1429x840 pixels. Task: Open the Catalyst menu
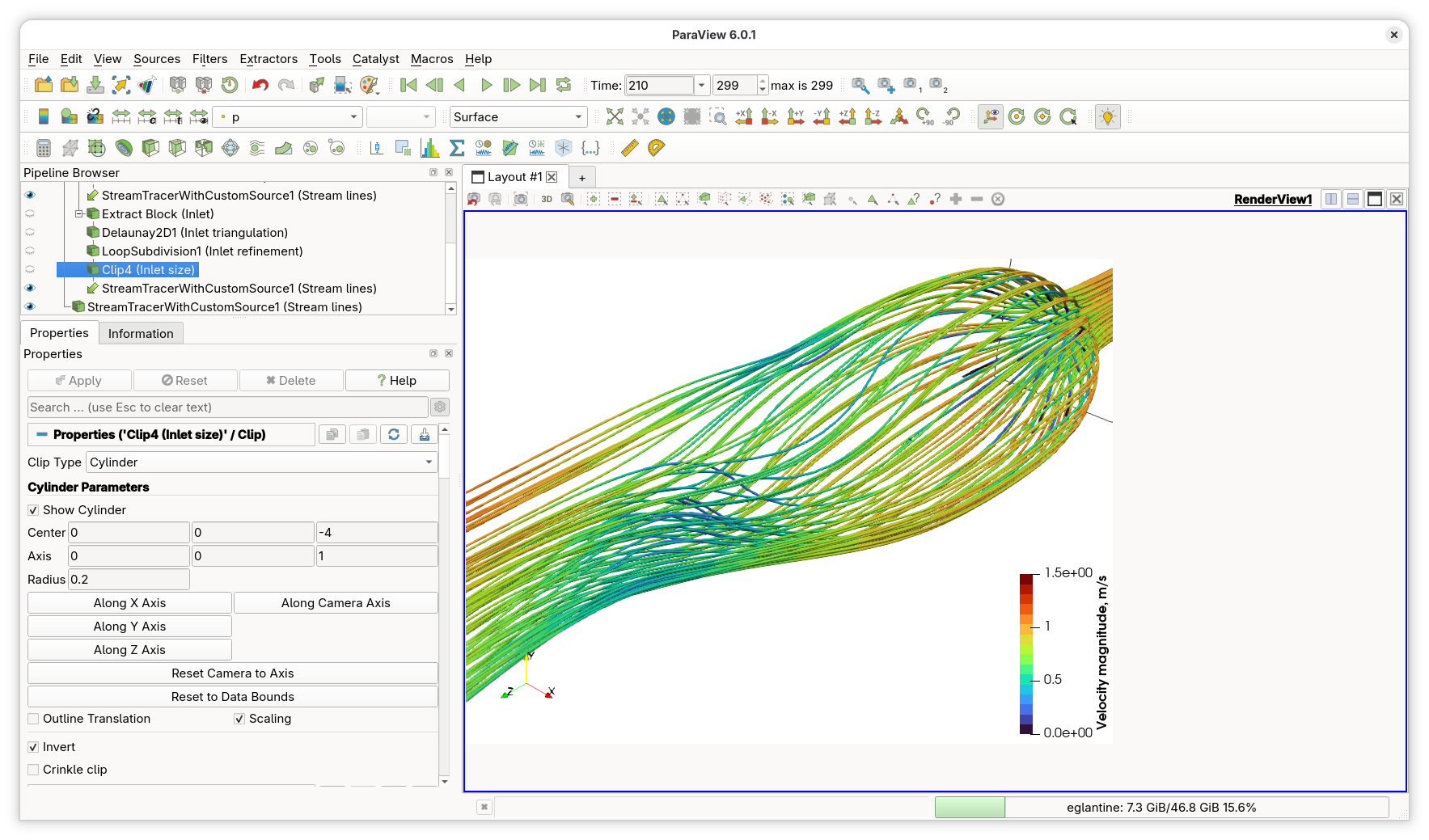375,59
